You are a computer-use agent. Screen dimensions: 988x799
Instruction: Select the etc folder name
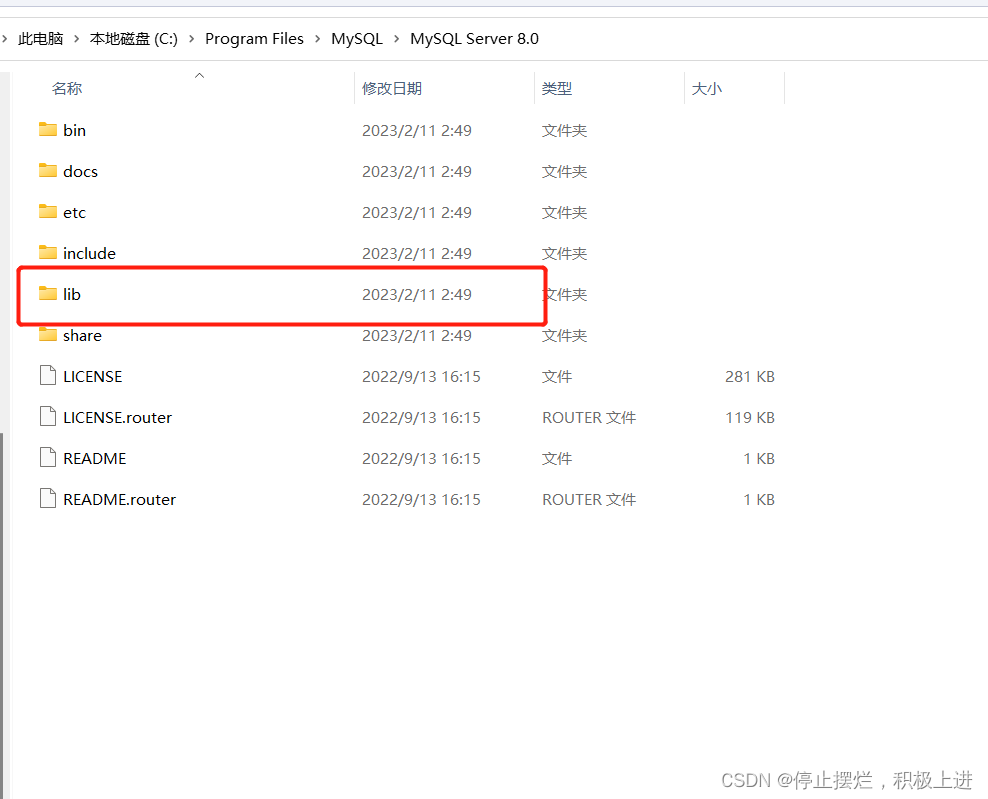74,212
